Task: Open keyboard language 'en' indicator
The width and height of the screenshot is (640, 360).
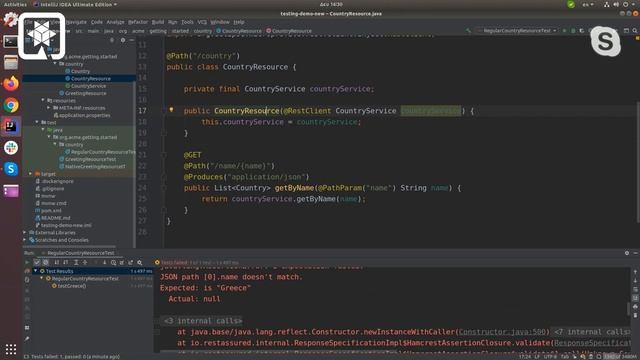Action: point(588,4)
